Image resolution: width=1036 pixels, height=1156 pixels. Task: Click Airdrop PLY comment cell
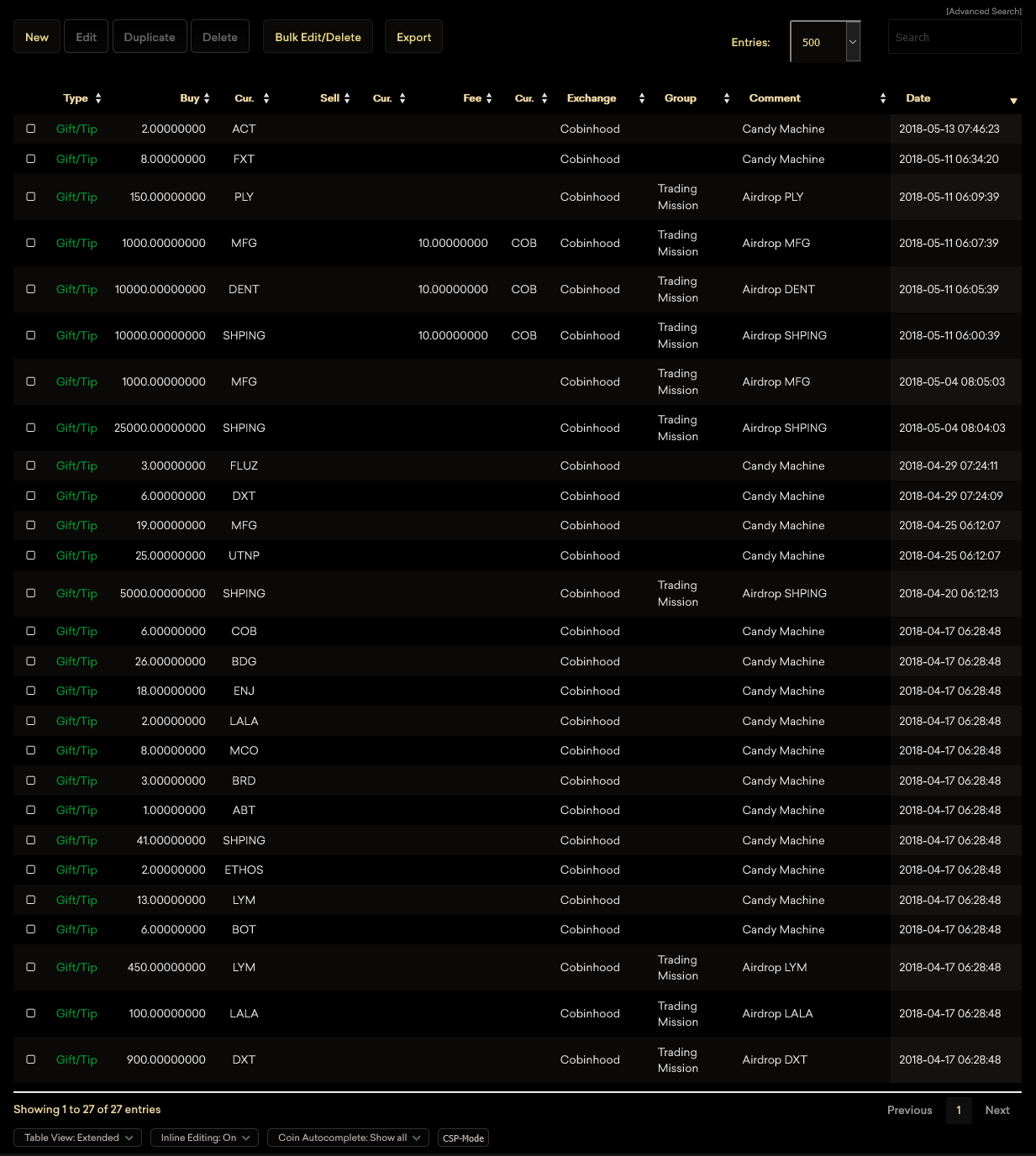773,197
